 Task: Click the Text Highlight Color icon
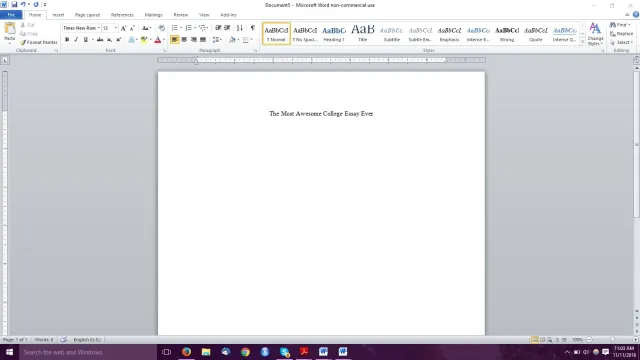144,40
